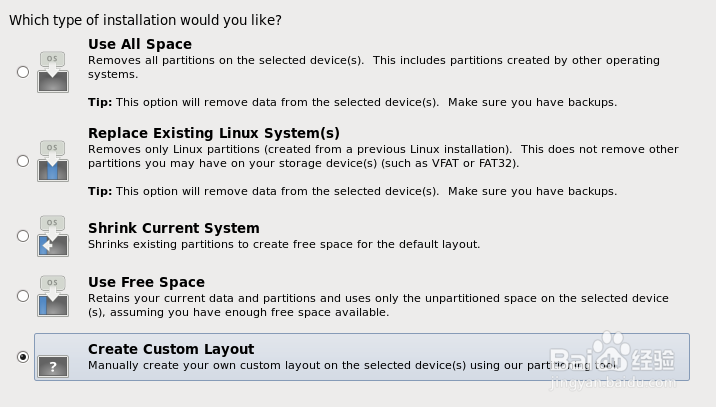Click the 'Shrinks existing partitions' description text
This screenshot has width=716, height=407.
pyautogui.click(x=284, y=244)
